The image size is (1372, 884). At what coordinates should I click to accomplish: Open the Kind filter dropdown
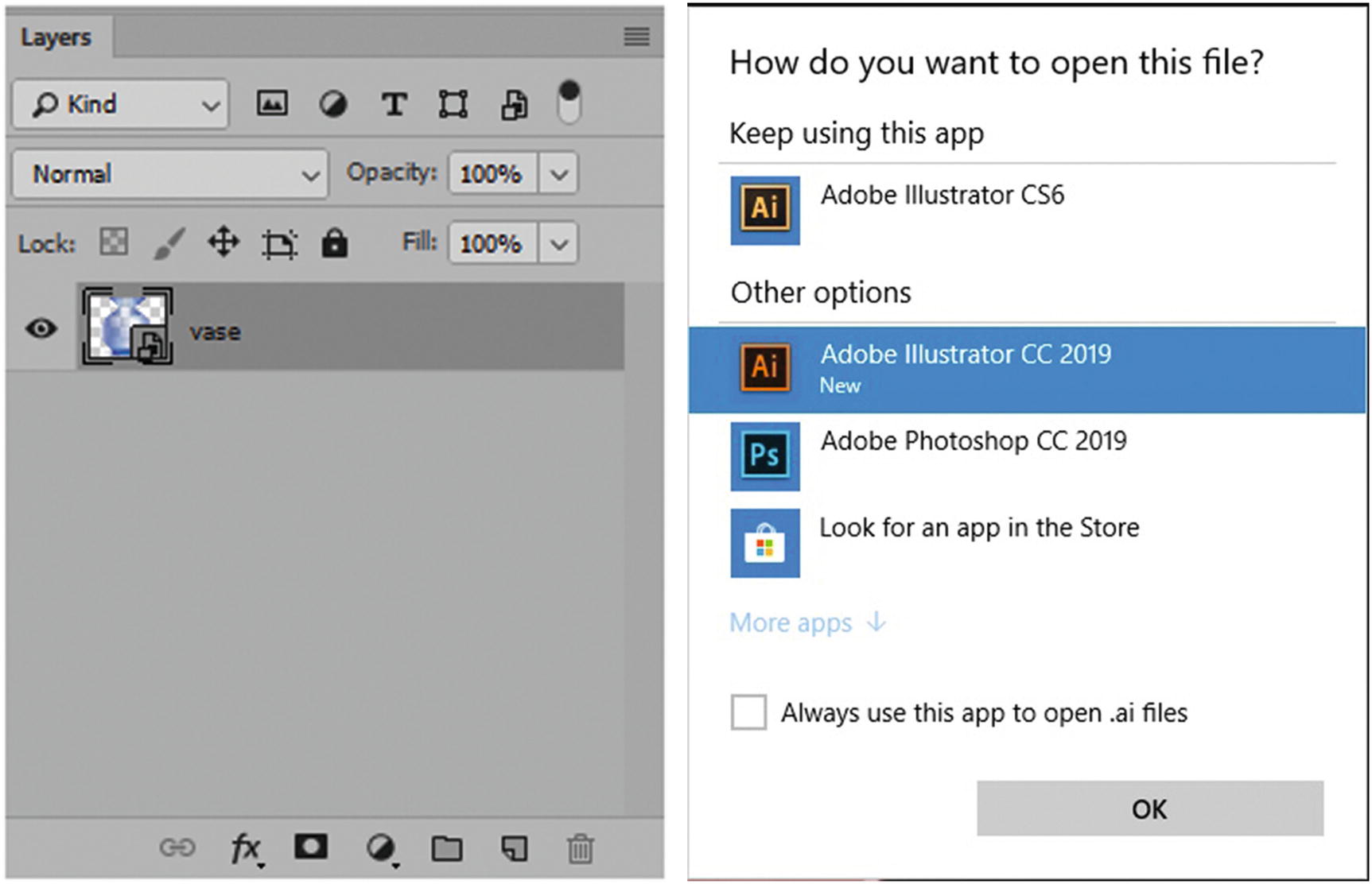[121, 104]
